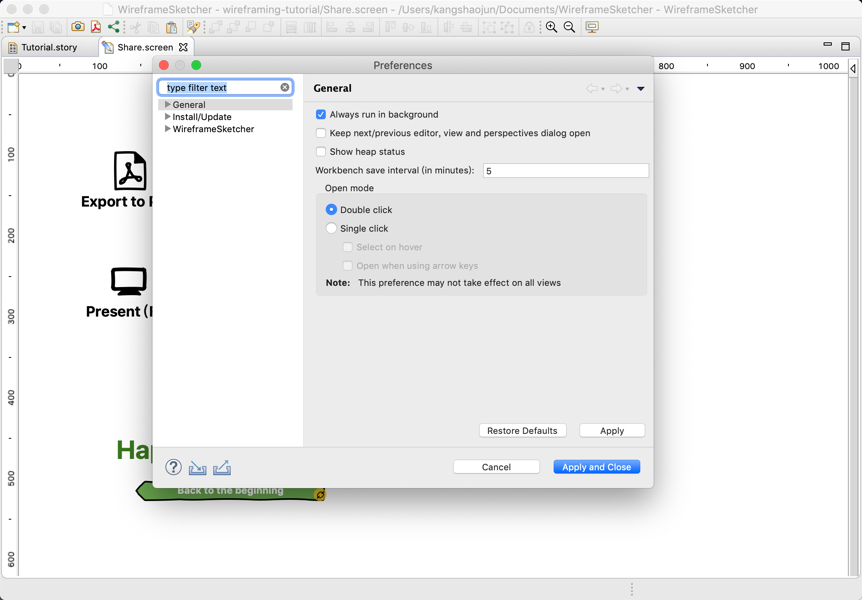
Task: Select Single click open mode
Action: click(x=331, y=228)
